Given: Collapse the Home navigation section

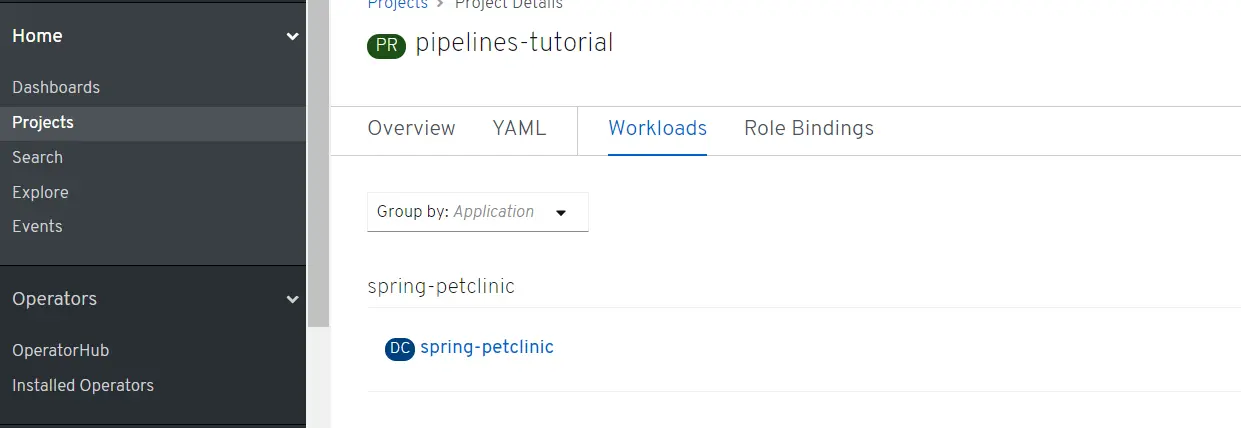Looking at the screenshot, I should coord(292,36).
